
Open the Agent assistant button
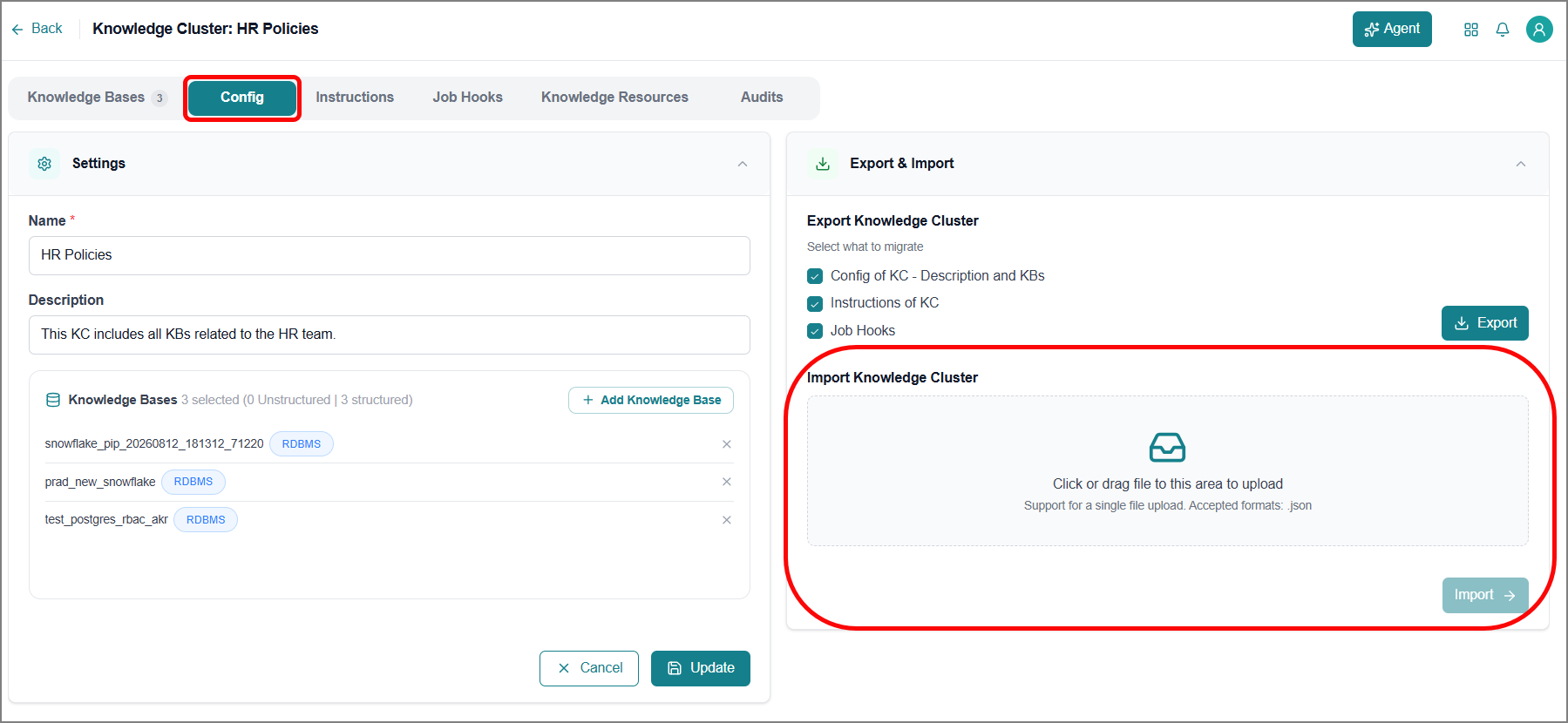coord(1392,29)
